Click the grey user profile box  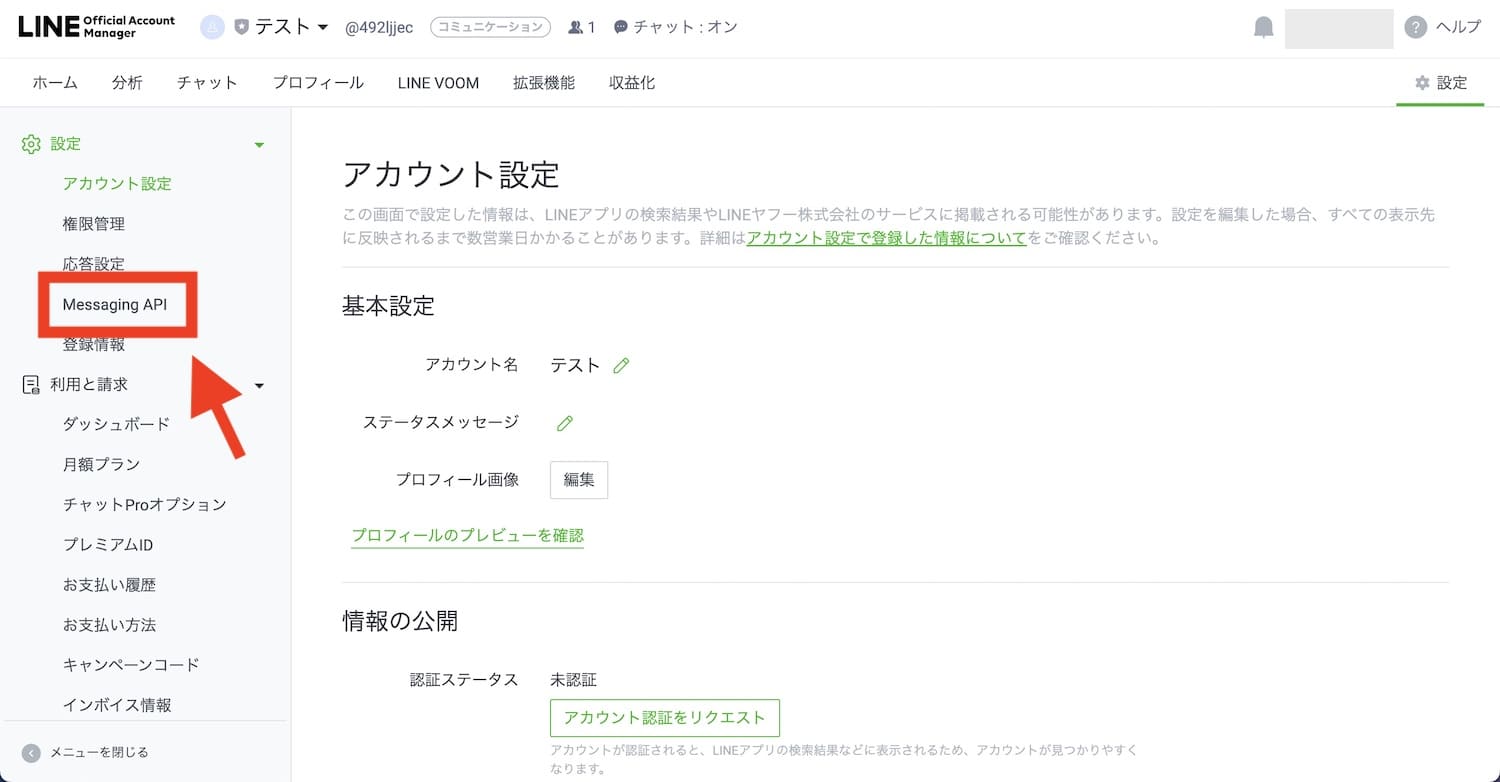point(1339,28)
